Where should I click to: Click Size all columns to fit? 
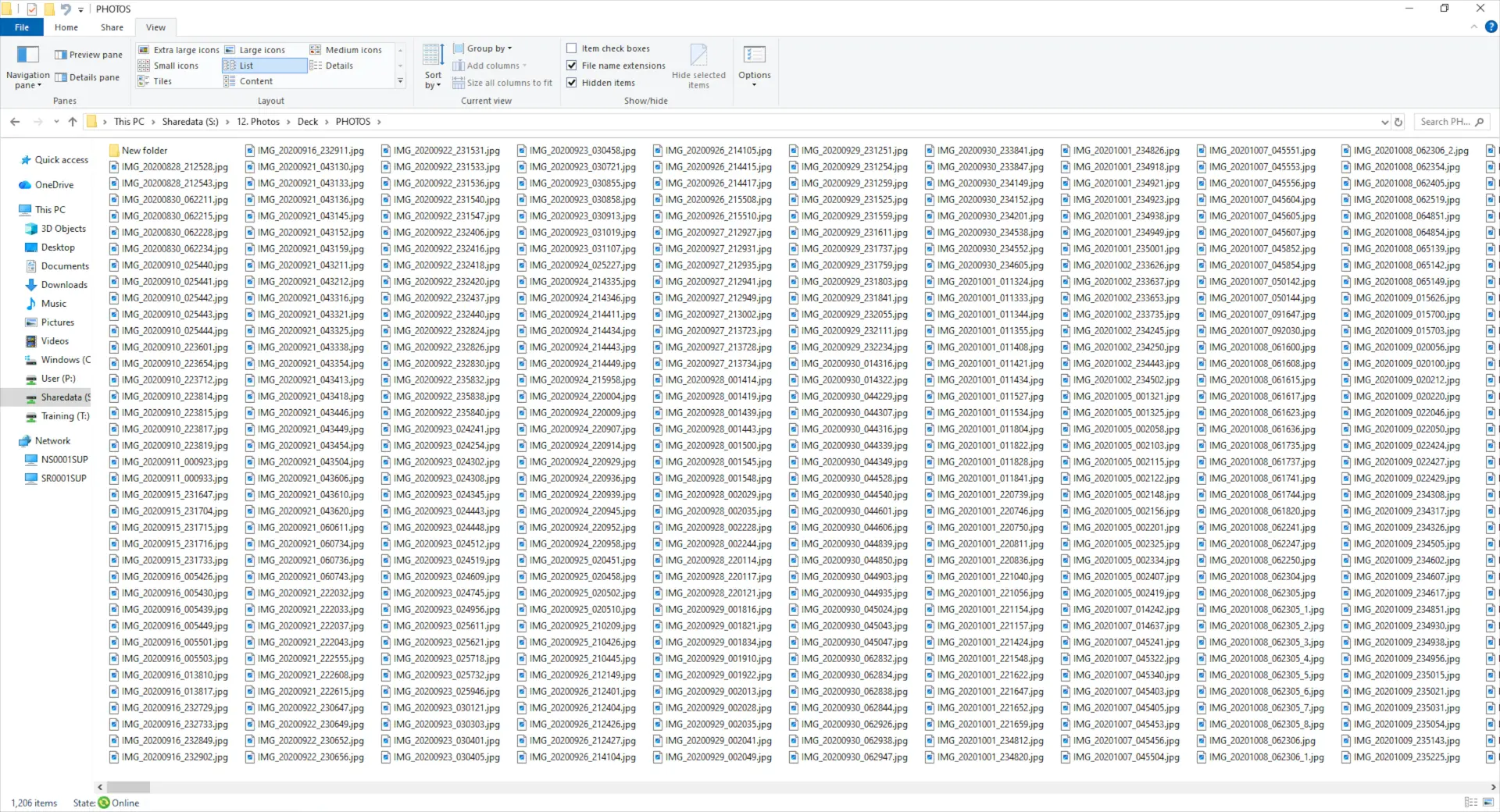502,83
